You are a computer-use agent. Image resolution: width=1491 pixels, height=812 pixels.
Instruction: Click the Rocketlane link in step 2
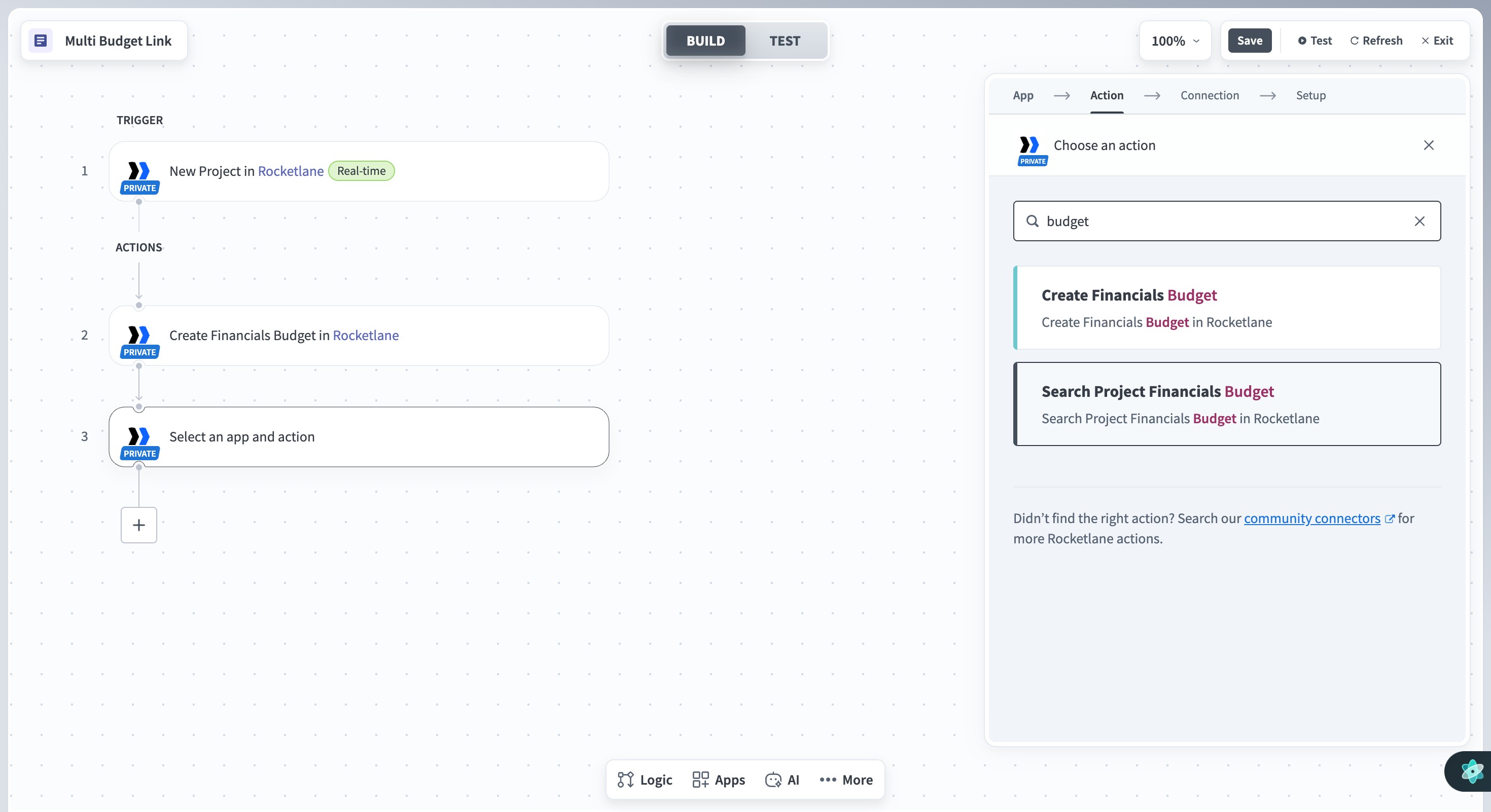tap(365, 336)
